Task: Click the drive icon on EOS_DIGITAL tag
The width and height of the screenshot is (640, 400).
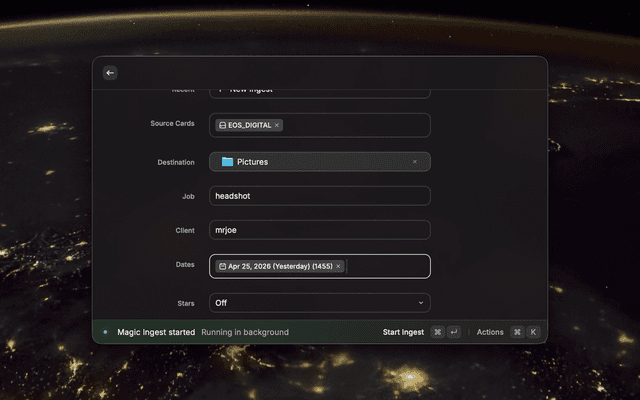Action: coord(222,125)
